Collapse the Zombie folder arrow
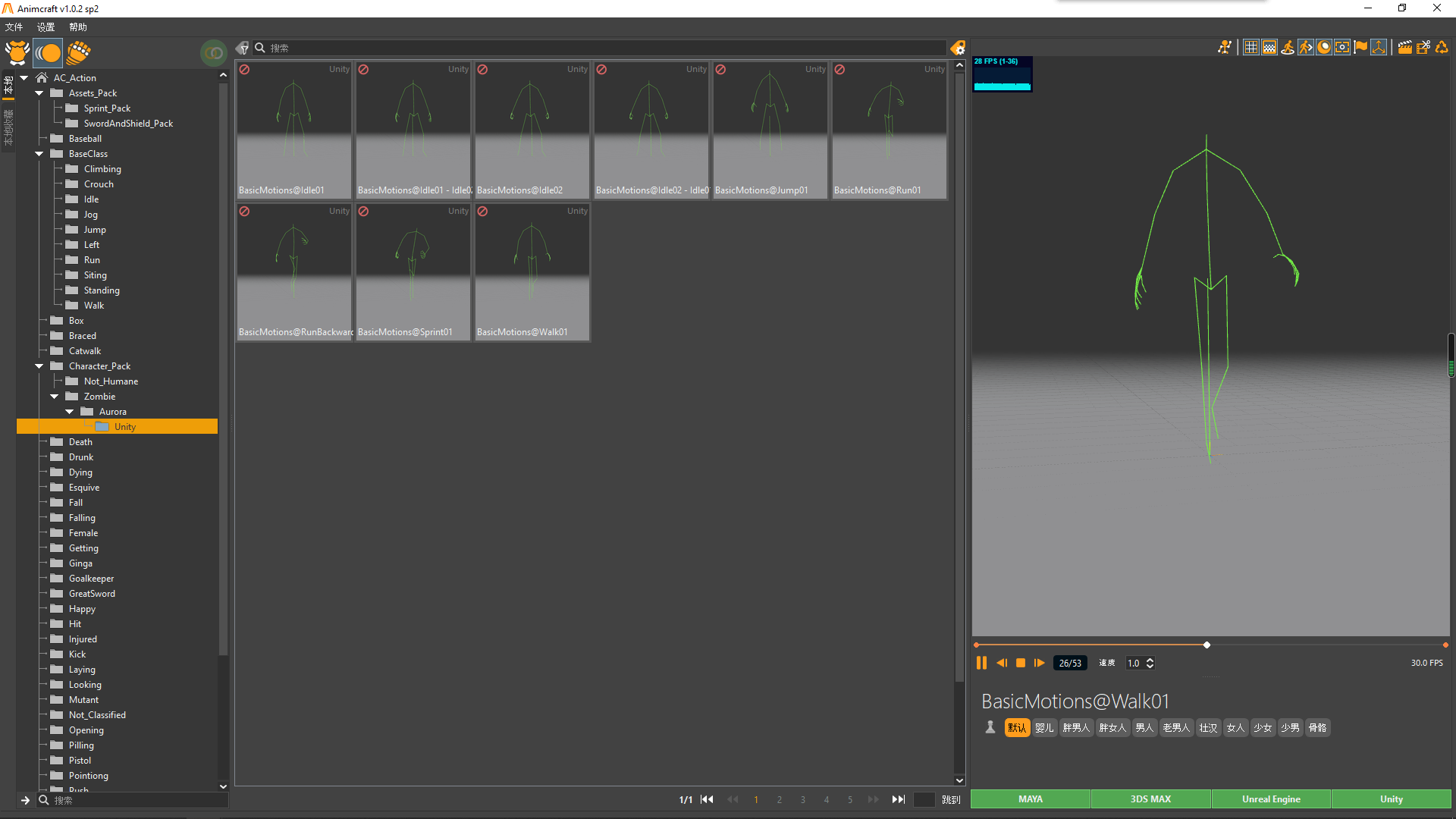This screenshot has height=819, width=1456. [55, 397]
